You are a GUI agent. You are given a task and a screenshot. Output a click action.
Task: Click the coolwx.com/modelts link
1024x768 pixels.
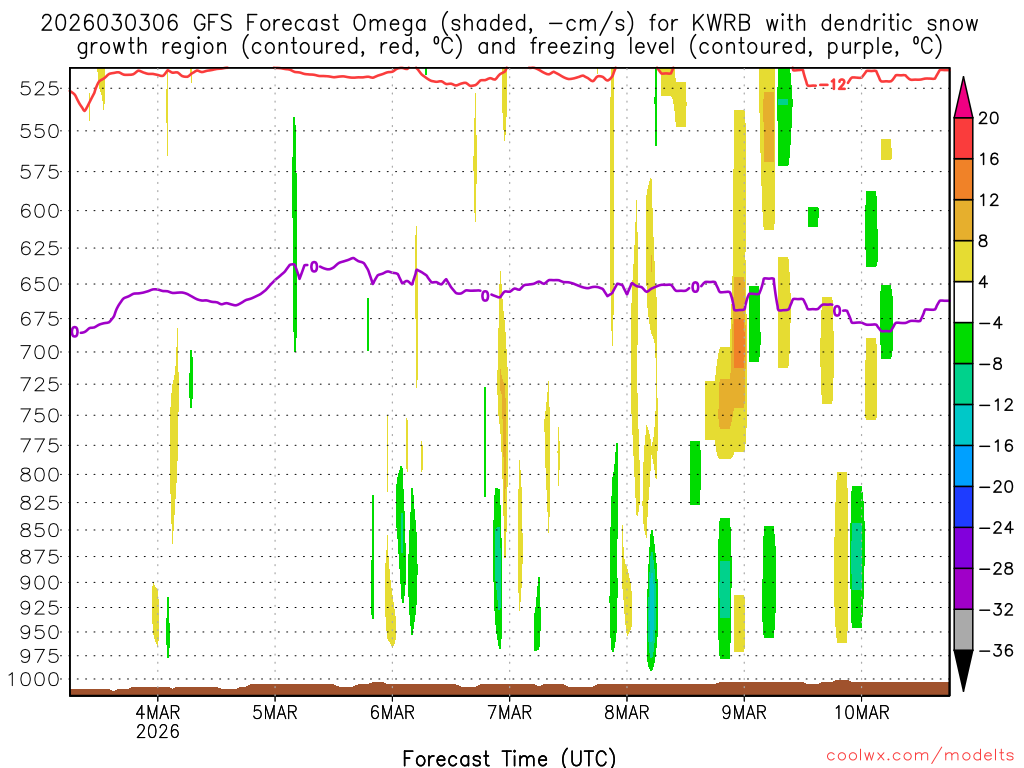920,756
